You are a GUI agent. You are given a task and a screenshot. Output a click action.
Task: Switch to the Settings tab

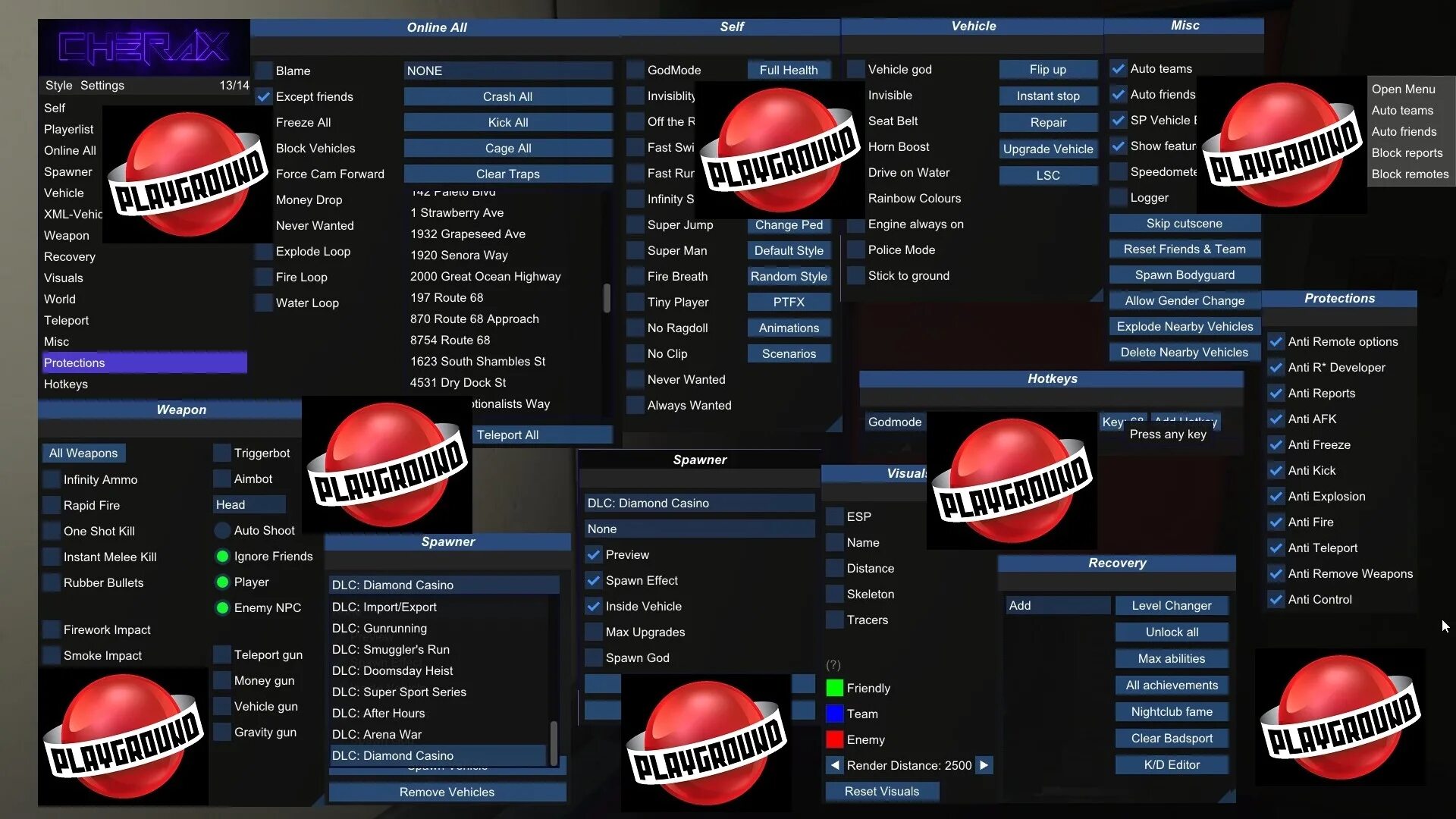click(x=102, y=85)
